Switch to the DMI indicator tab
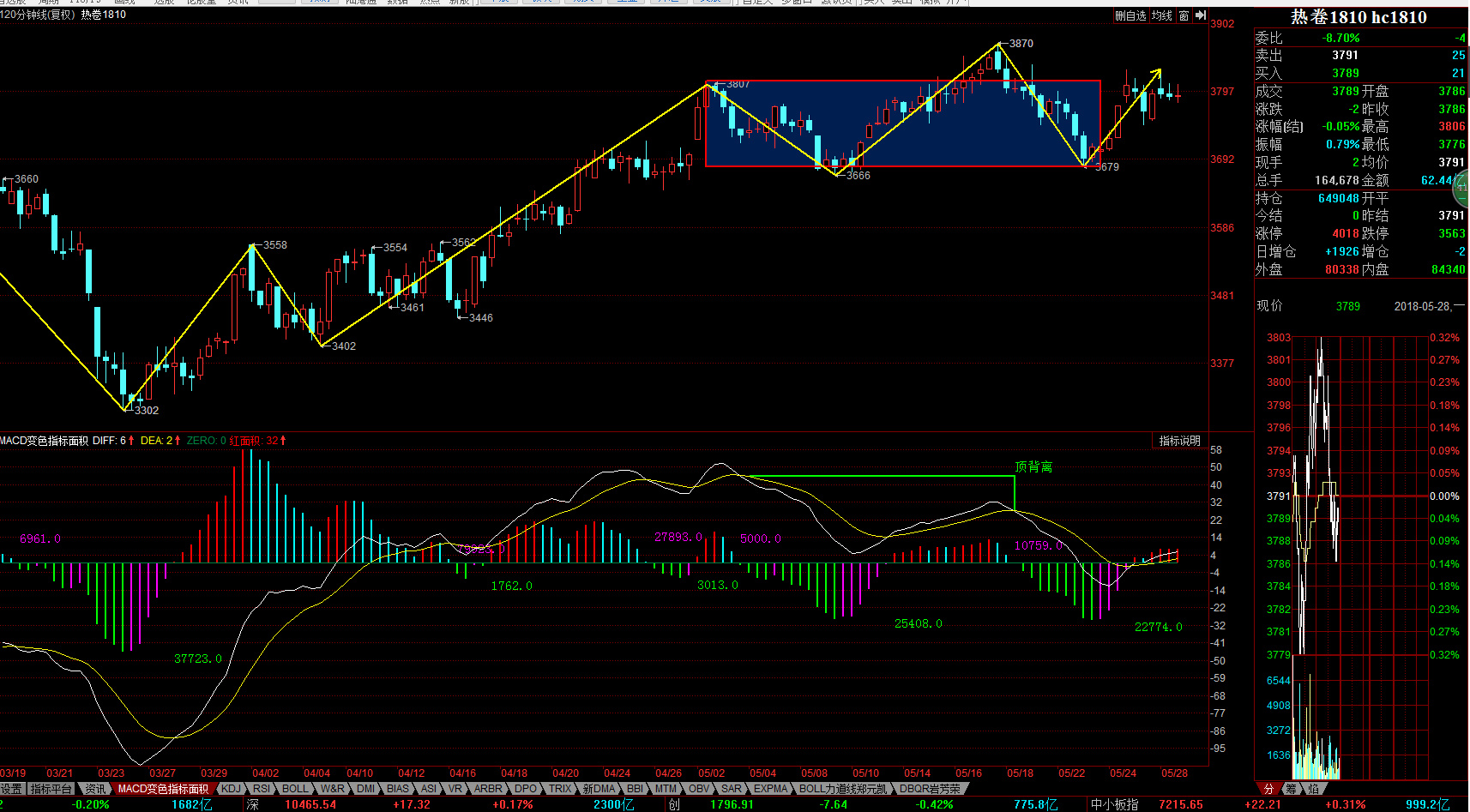The height and width of the screenshot is (812, 1470). click(366, 789)
